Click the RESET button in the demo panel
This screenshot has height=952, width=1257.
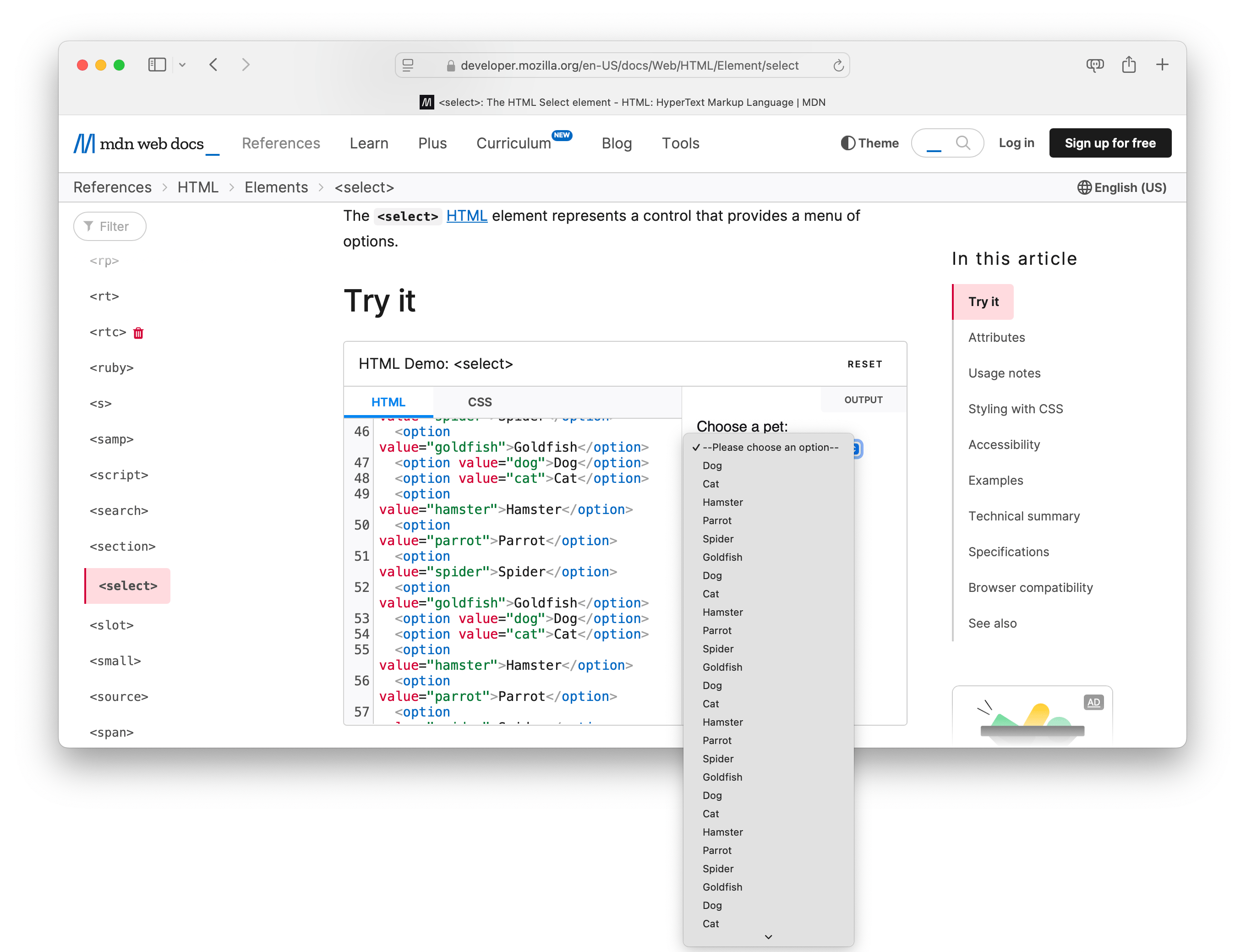(863, 363)
